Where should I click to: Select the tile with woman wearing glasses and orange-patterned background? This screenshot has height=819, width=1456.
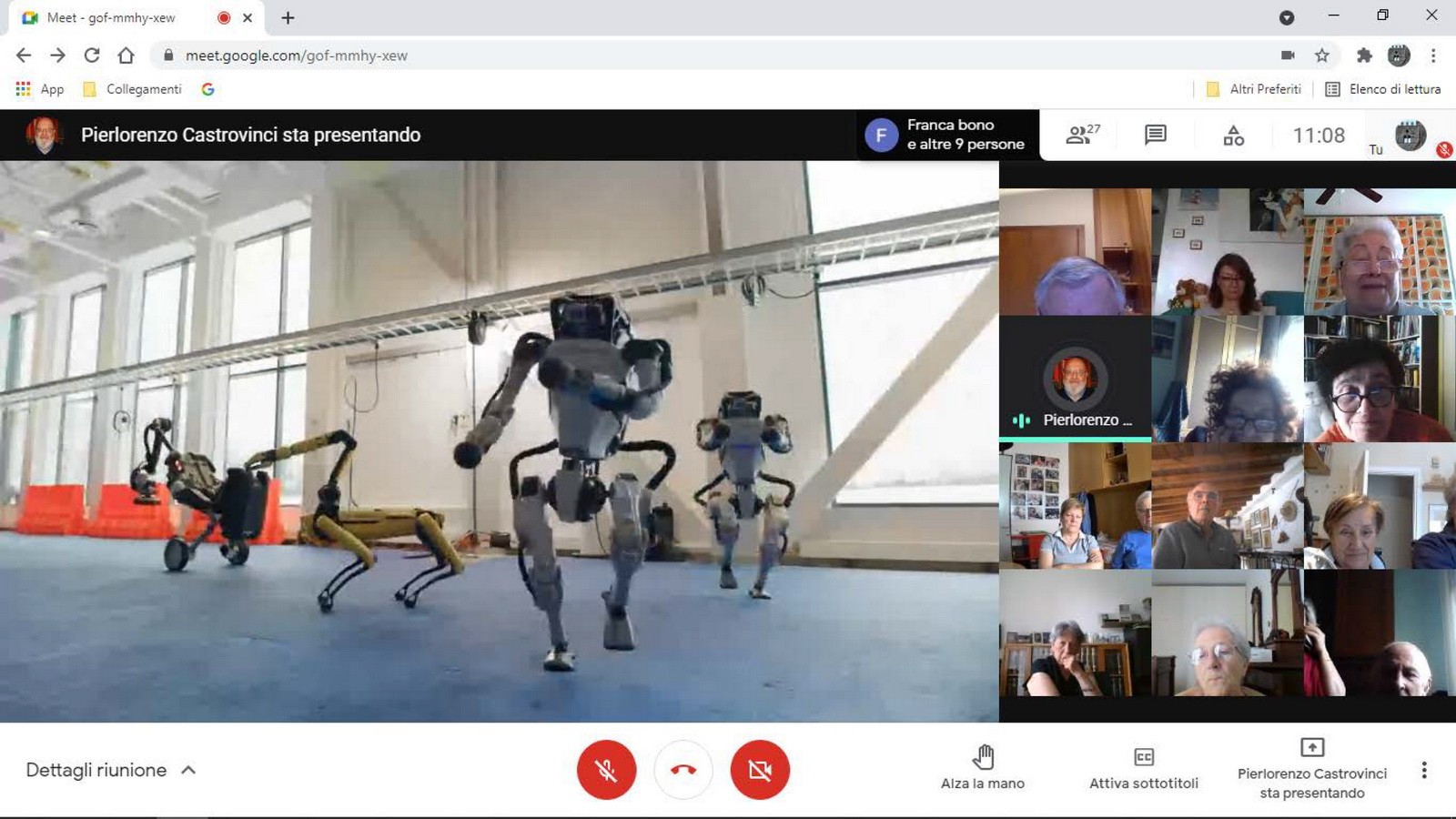[1380, 252]
